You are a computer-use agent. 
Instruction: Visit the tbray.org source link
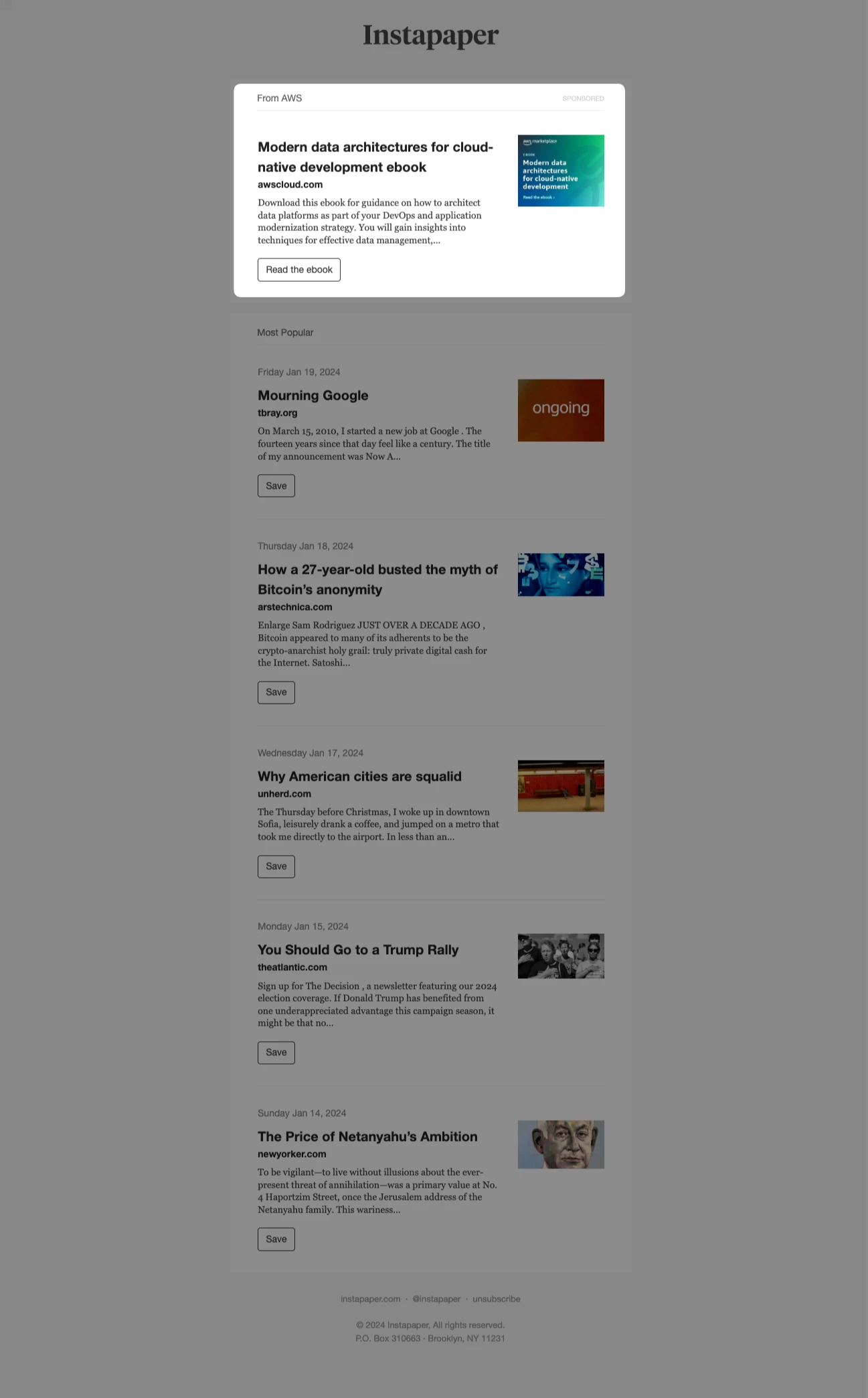(277, 412)
